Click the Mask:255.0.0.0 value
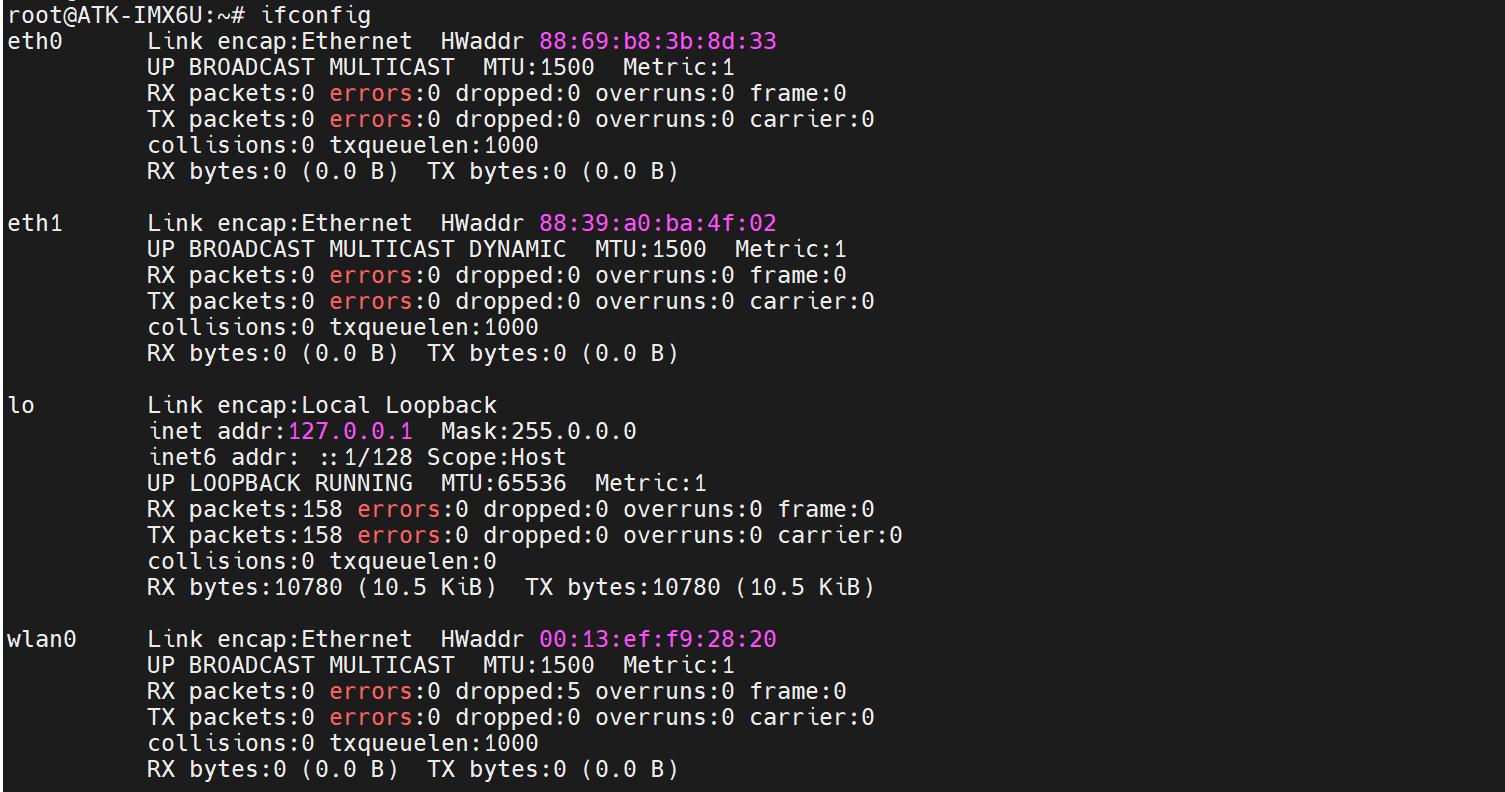Image resolution: width=1505 pixels, height=792 pixels. [538, 431]
